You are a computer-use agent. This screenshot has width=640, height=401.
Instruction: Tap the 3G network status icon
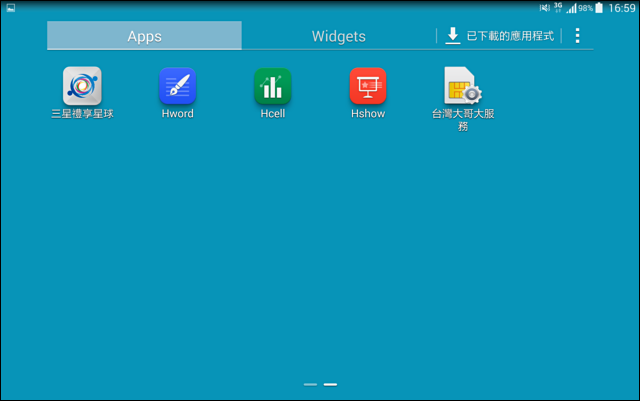point(558,7)
